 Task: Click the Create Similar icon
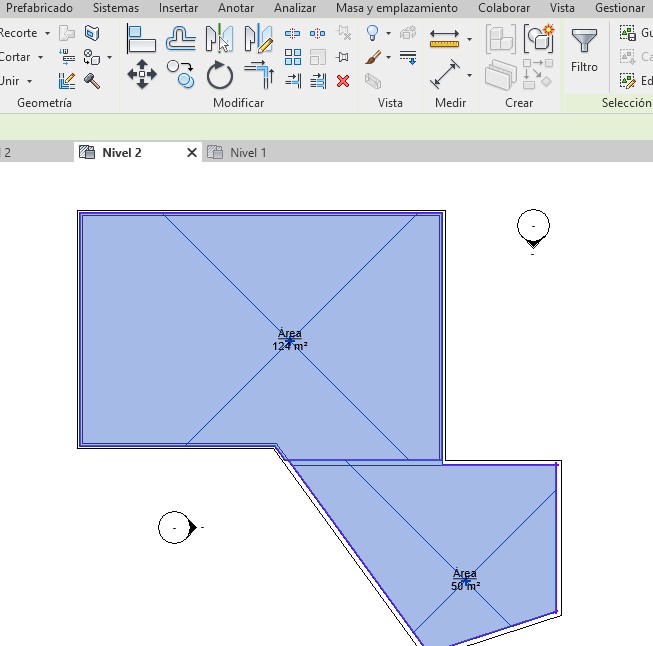coord(539,39)
